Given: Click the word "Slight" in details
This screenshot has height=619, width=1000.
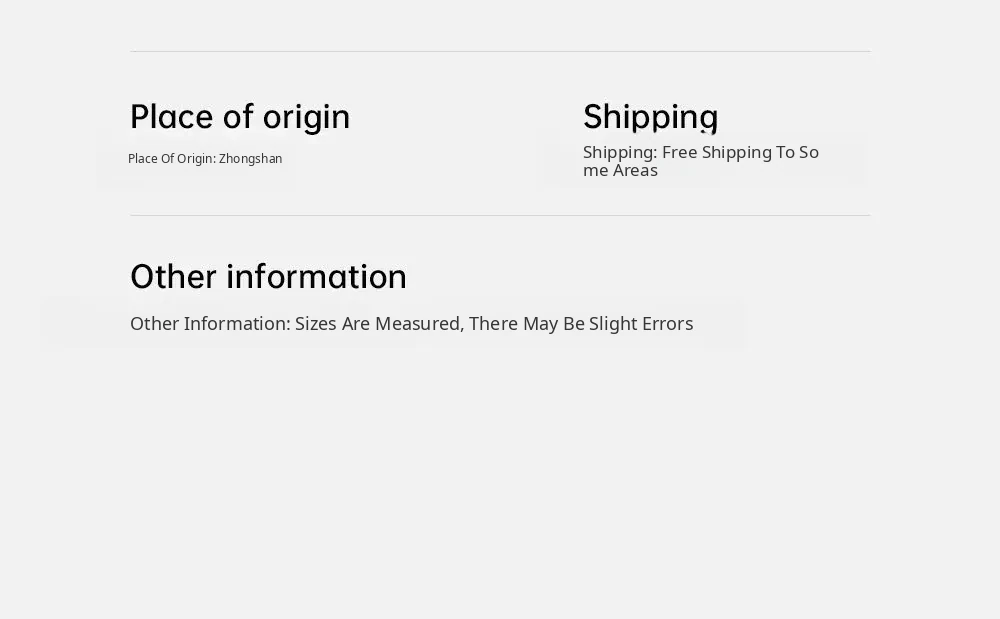Looking at the screenshot, I should point(612,324).
